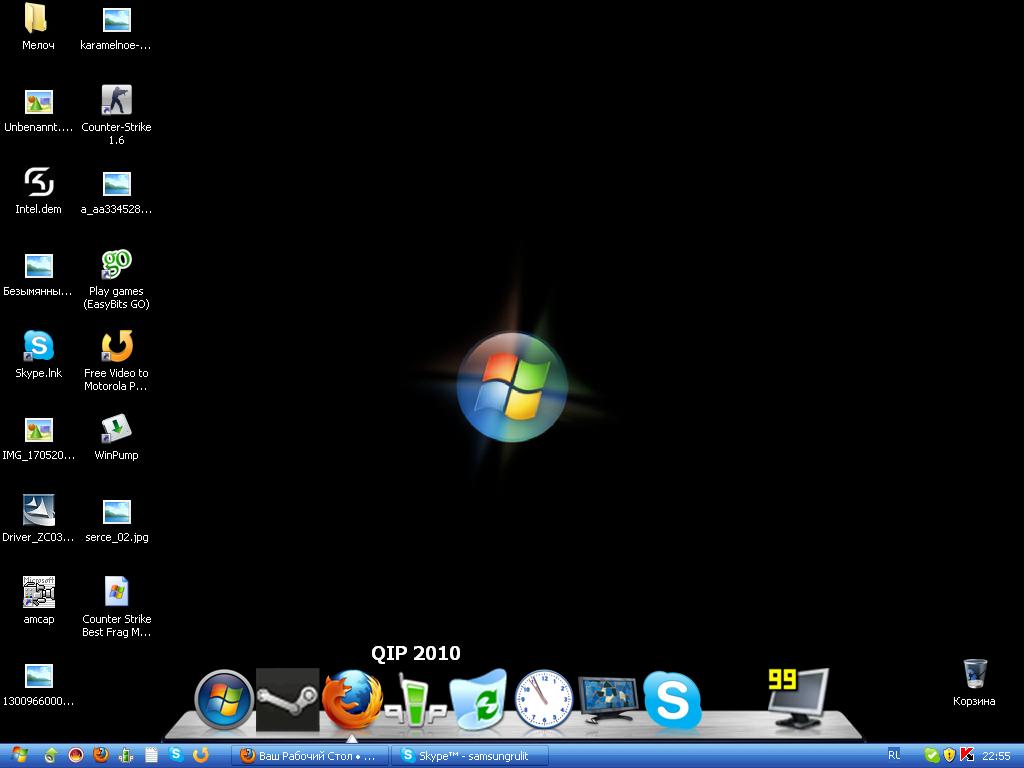Select the Unbenannt image file
The height and width of the screenshot is (768, 1024).
[38, 110]
